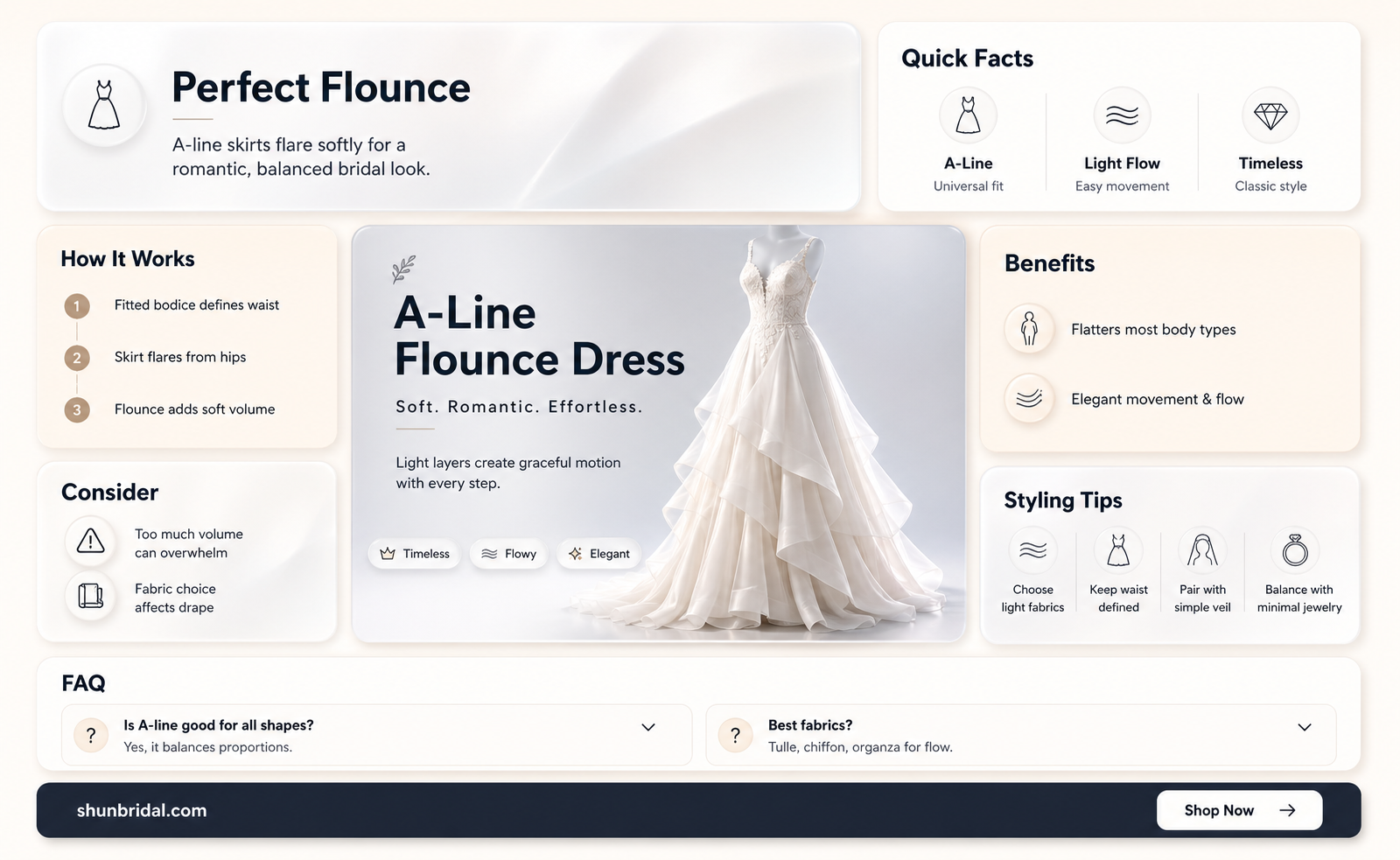Click the A-Line dress icon in Quick Facts
The image size is (1400, 860).
click(x=968, y=115)
